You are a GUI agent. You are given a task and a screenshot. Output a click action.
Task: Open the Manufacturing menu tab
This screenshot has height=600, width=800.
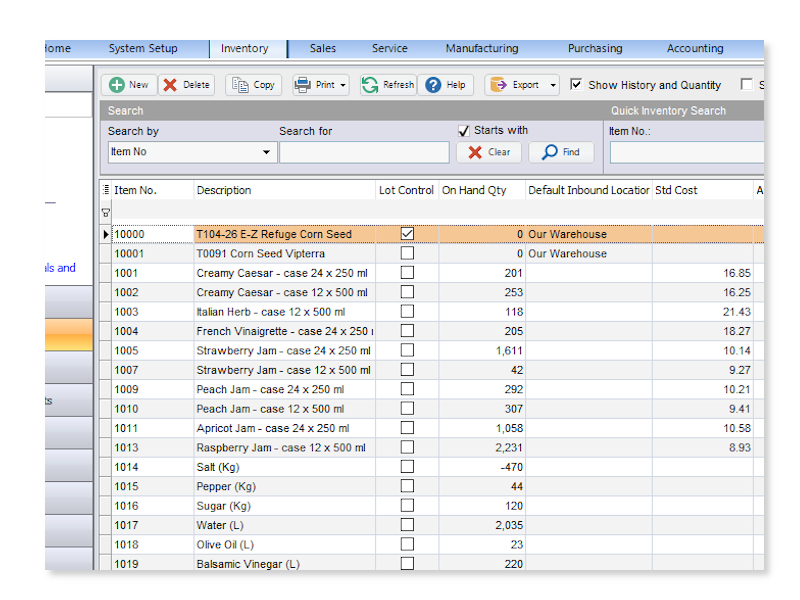481,48
